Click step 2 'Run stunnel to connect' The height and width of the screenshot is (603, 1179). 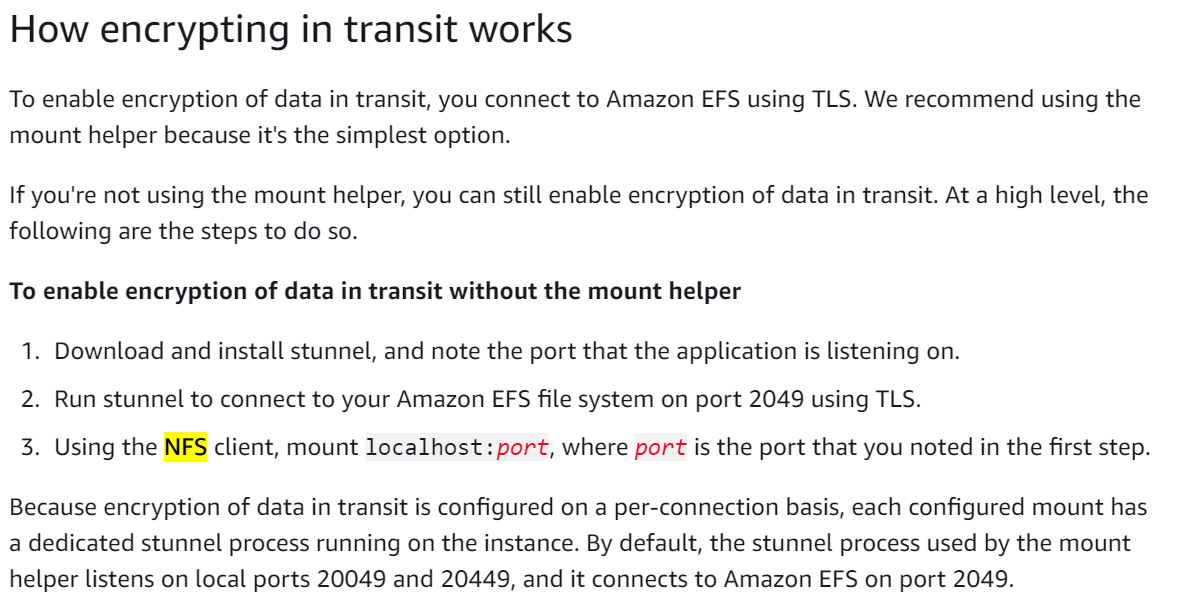click(487, 399)
